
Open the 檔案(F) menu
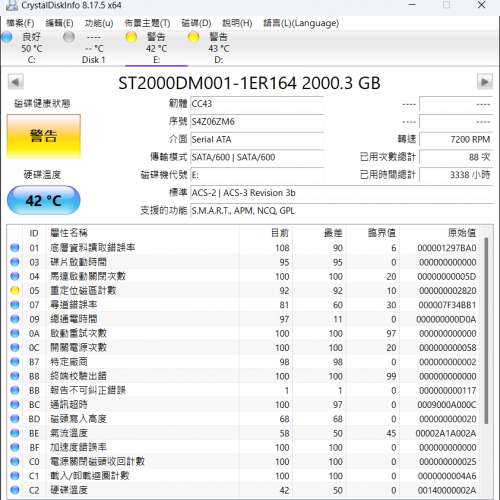click(20, 23)
